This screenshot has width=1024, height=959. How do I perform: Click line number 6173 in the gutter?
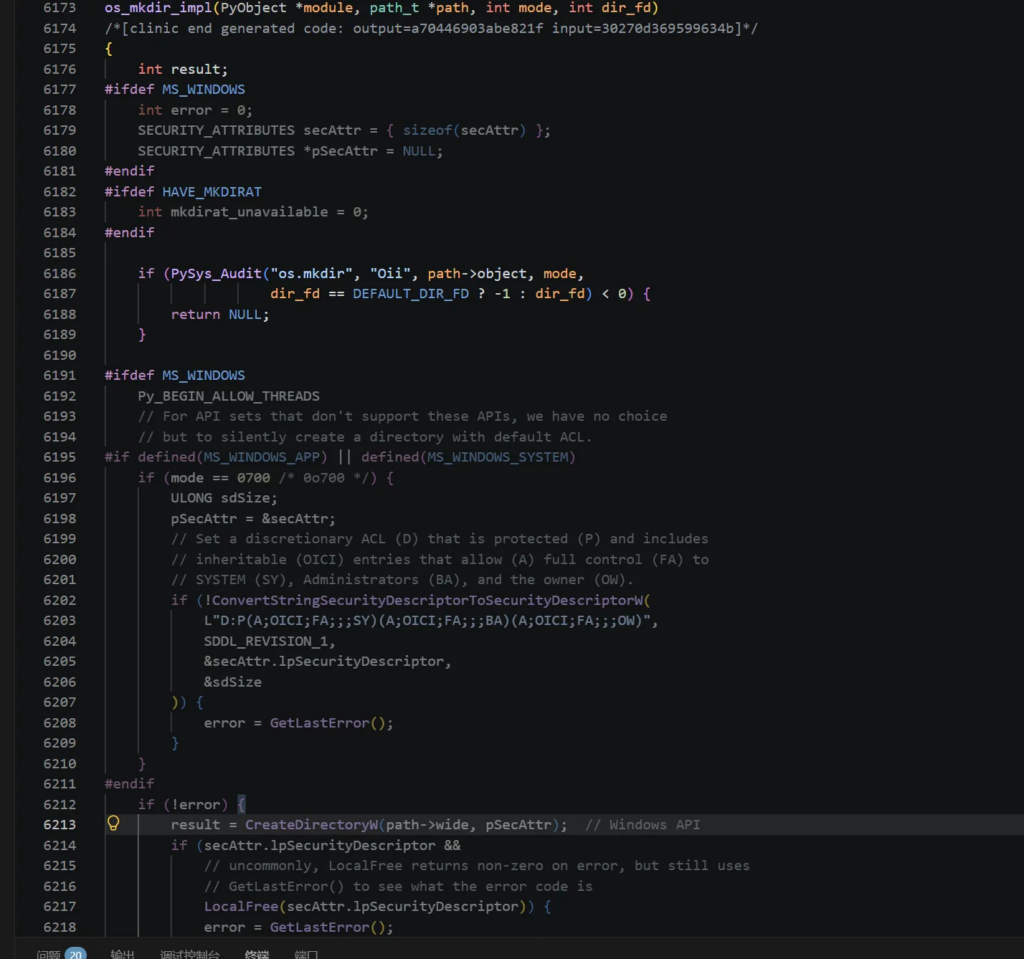point(59,8)
